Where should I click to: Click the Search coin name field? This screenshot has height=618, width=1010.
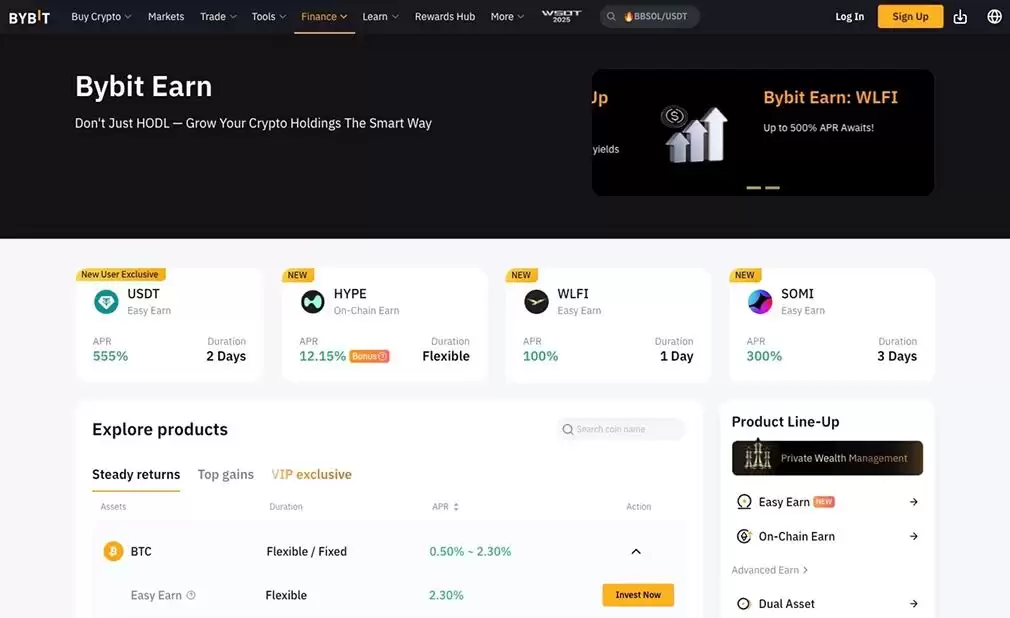coord(621,428)
